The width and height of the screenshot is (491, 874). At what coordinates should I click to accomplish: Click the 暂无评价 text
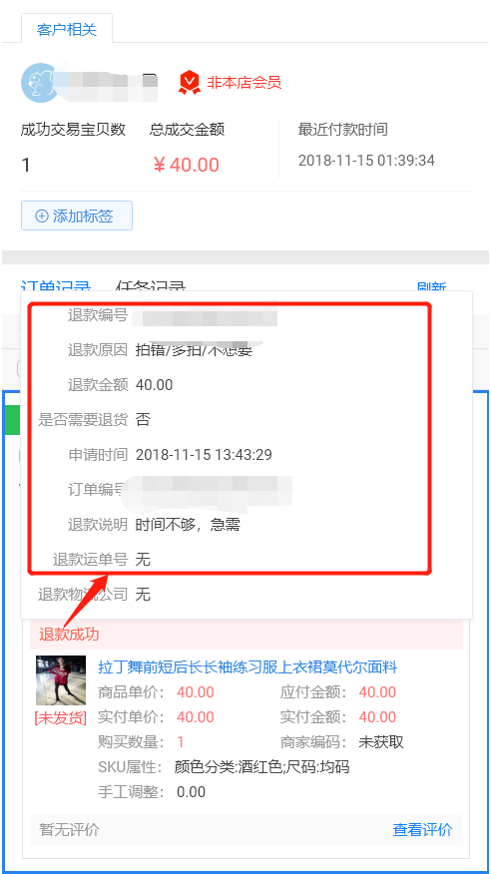pos(69,829)
